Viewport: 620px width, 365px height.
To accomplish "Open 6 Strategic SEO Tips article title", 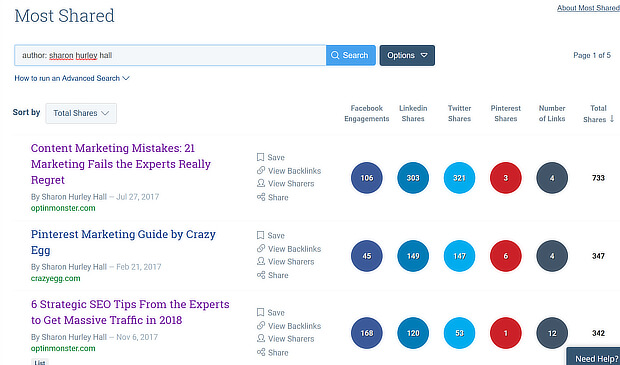I will tap(130, 312).
